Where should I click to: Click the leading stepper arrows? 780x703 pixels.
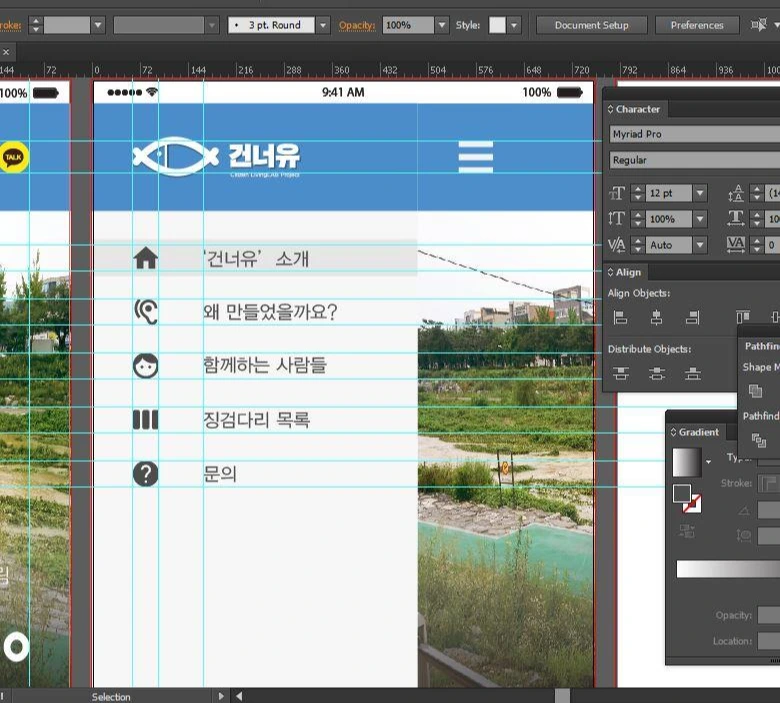point(757,193)
